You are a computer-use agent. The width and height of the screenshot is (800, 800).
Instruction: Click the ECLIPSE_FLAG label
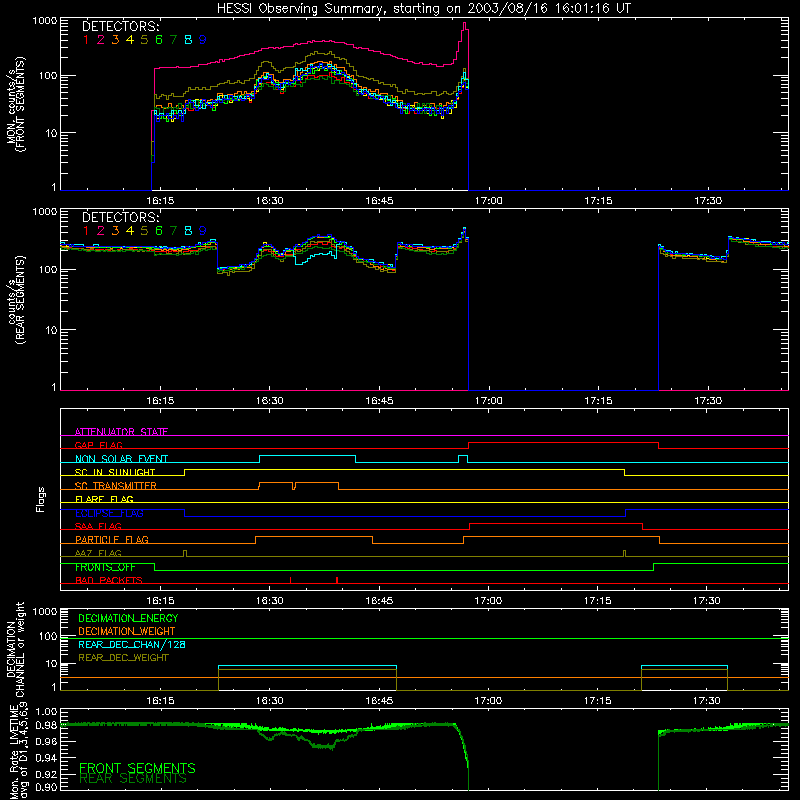pyautogui.click(x=109, y=513)
